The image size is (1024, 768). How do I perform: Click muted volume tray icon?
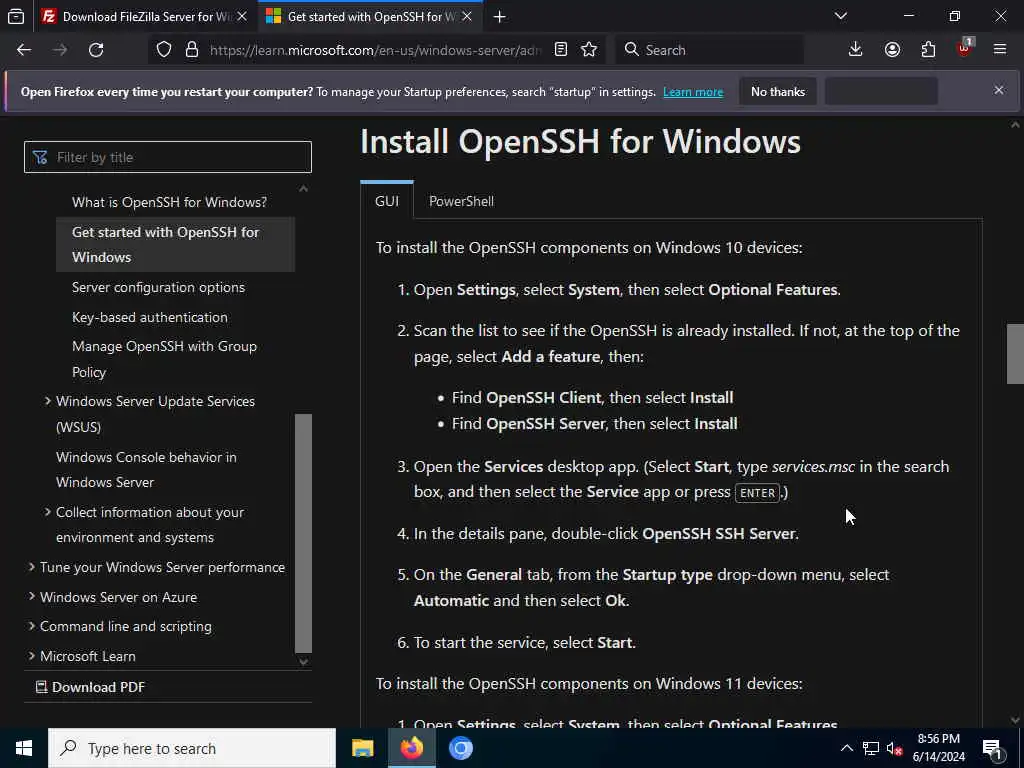[895, 748]
